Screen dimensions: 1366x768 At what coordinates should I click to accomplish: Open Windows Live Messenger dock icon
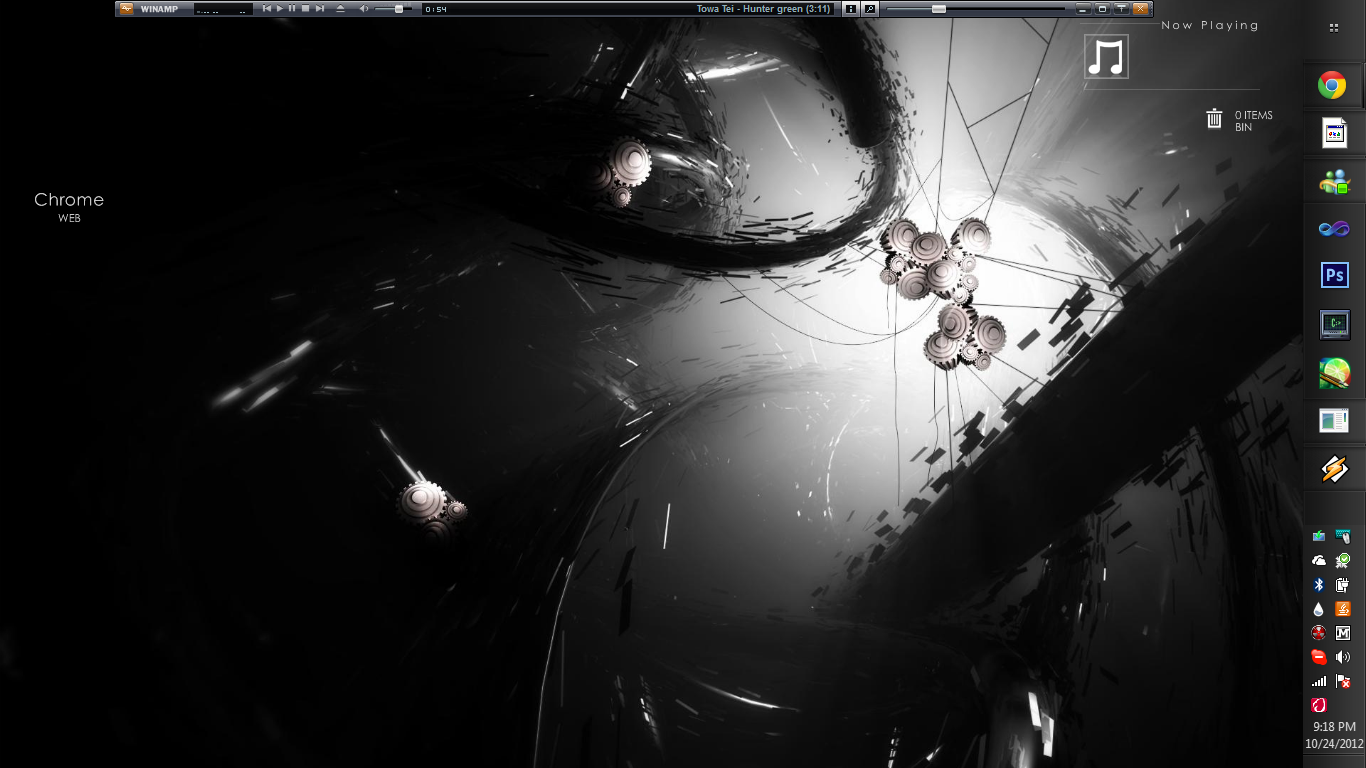point(1335,181)
